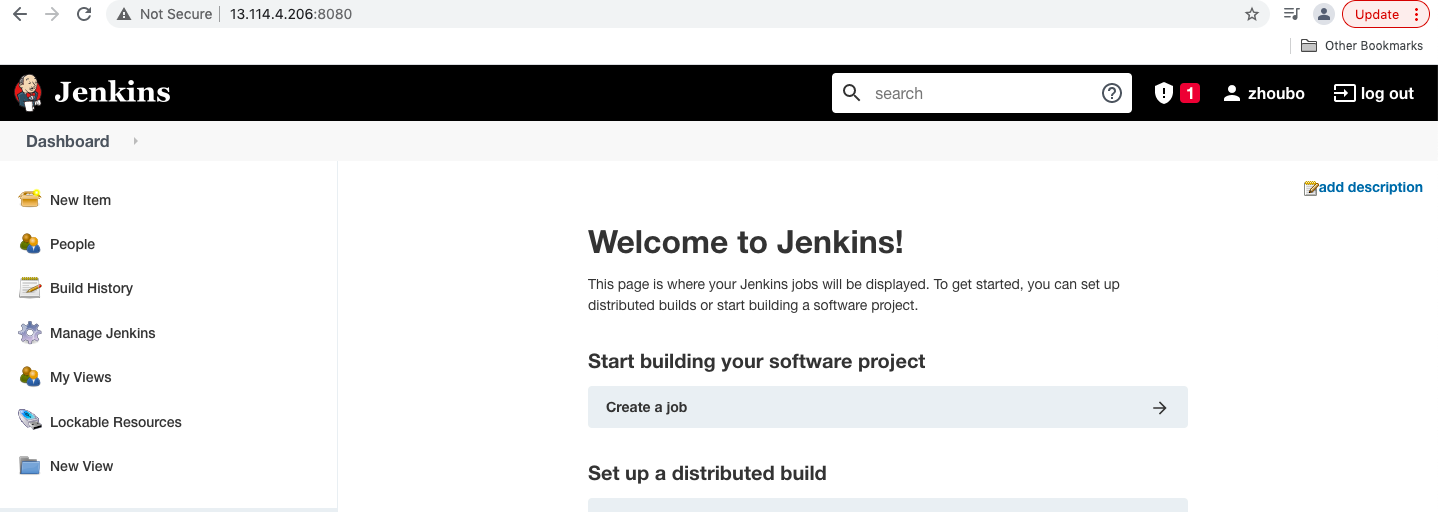Click the New Item box icon
The image size is (1438, 512).
coord(30,199)
